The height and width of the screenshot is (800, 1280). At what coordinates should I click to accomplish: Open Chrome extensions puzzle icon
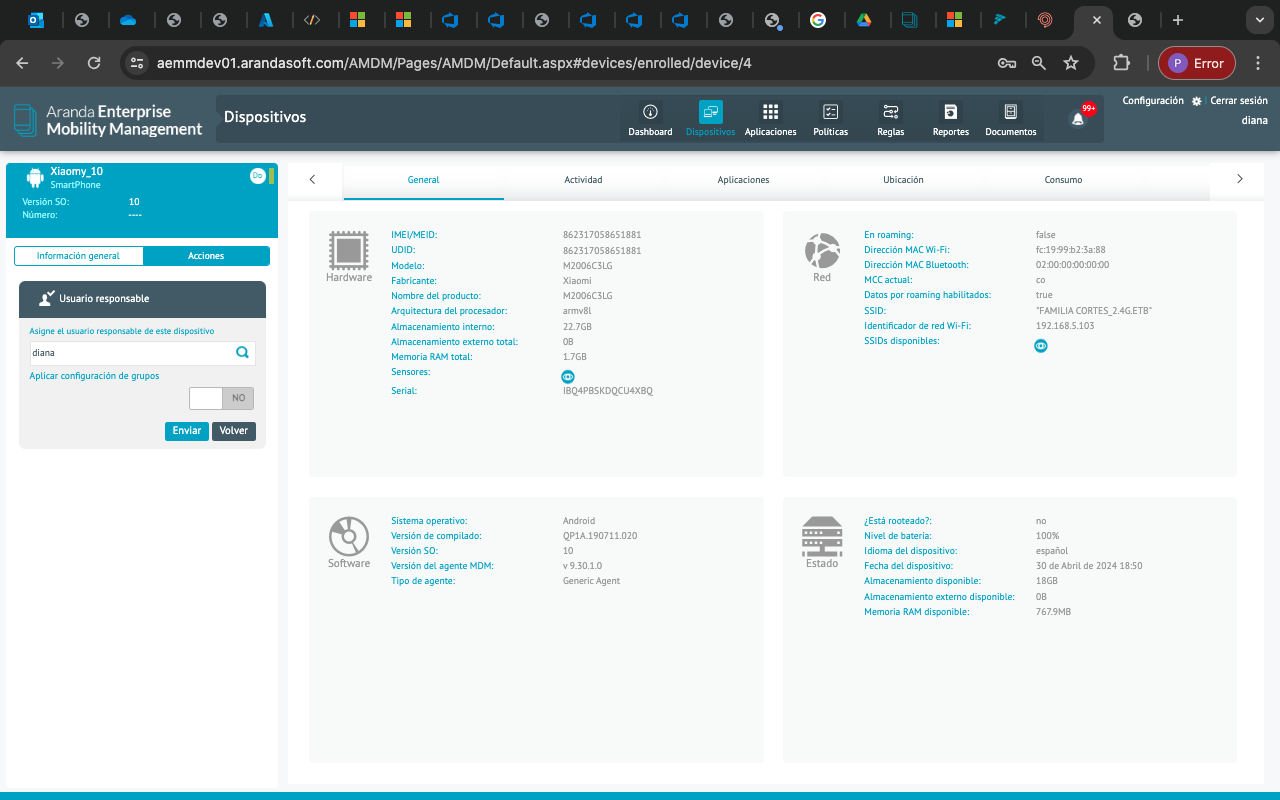1122,63
